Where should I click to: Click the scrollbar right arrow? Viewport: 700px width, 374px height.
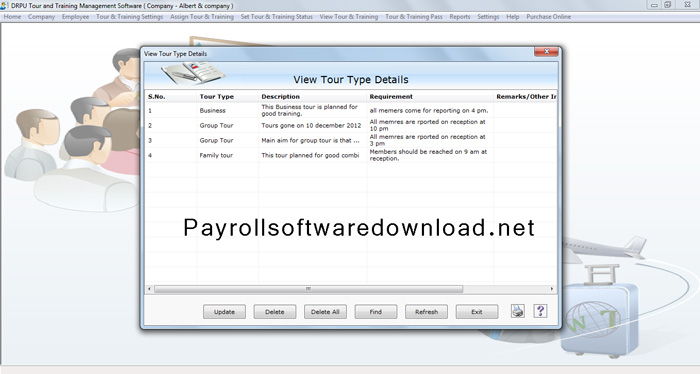(552, 289)
